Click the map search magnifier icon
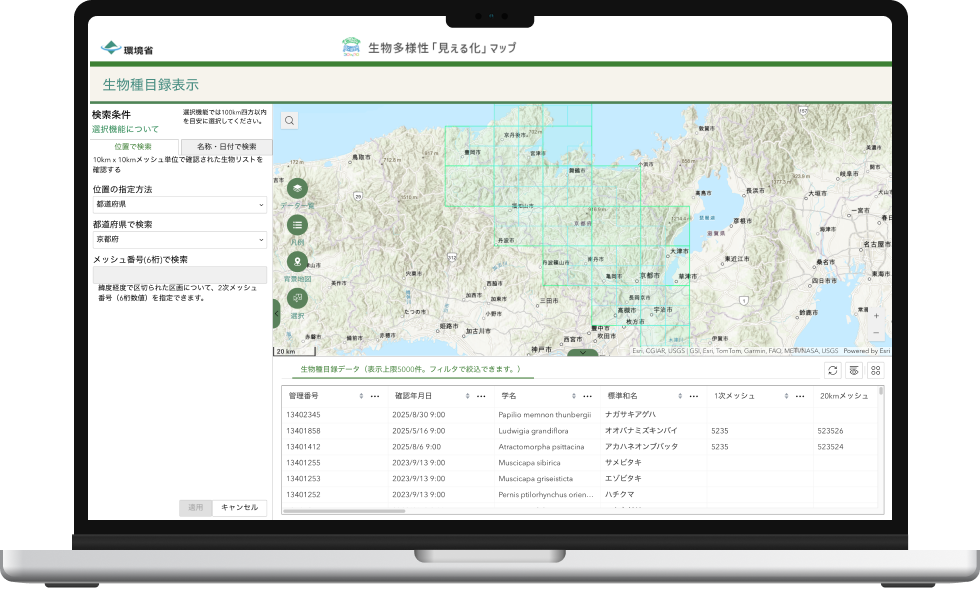 [x=289, y=121]
